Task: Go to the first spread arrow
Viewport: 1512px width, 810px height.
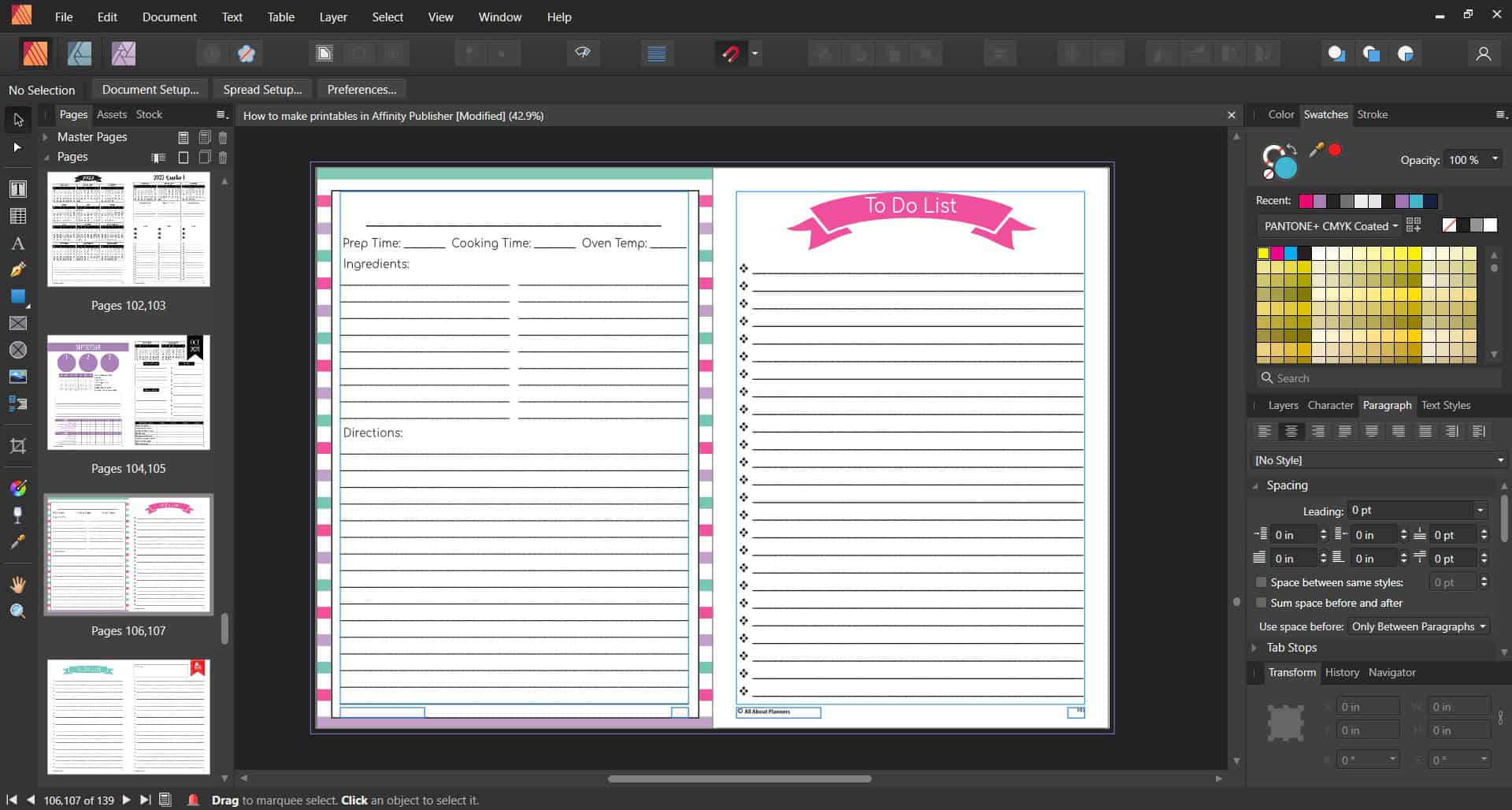Action: [11, 800]
